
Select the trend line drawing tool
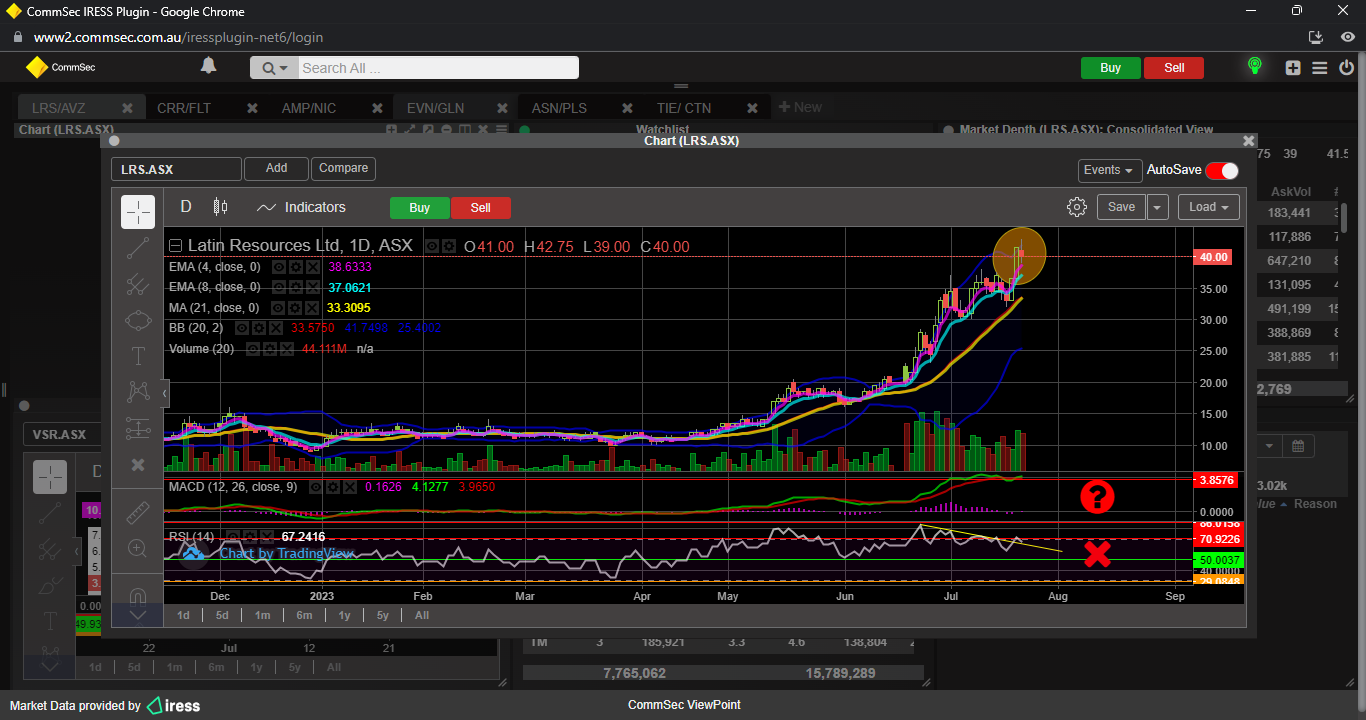[x=138, y=249]
